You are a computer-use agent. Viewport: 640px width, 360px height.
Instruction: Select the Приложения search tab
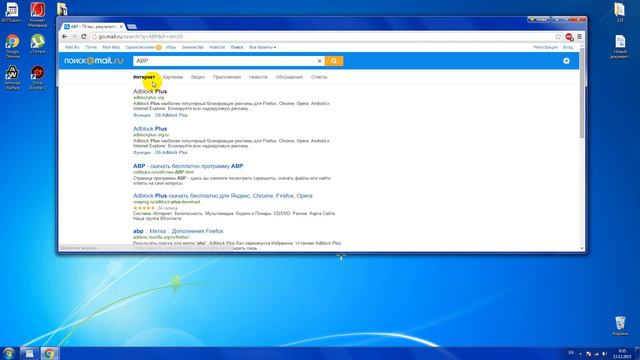point(227,77)
